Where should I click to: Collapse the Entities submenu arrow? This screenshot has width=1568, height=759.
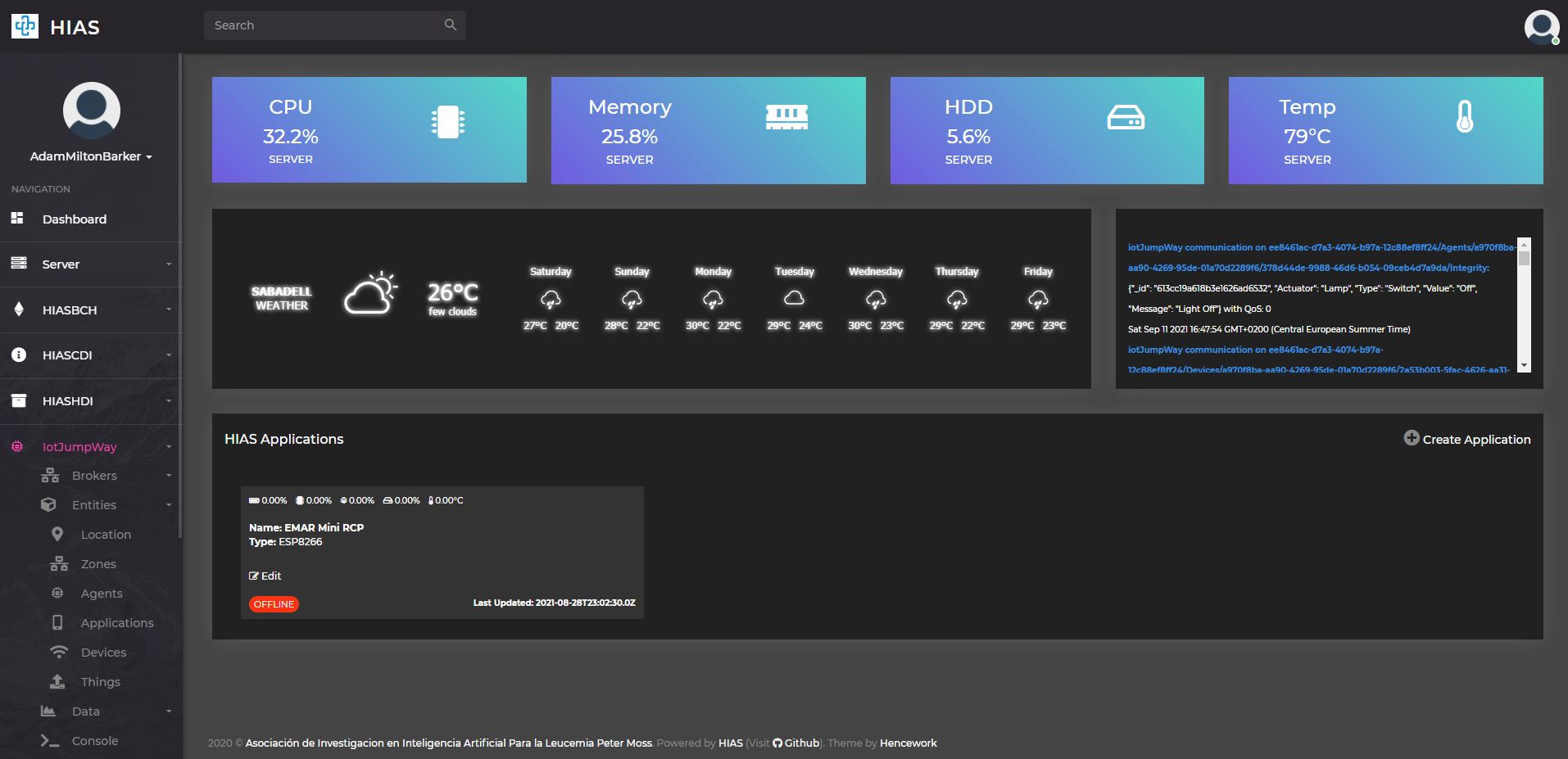(169, 505)
